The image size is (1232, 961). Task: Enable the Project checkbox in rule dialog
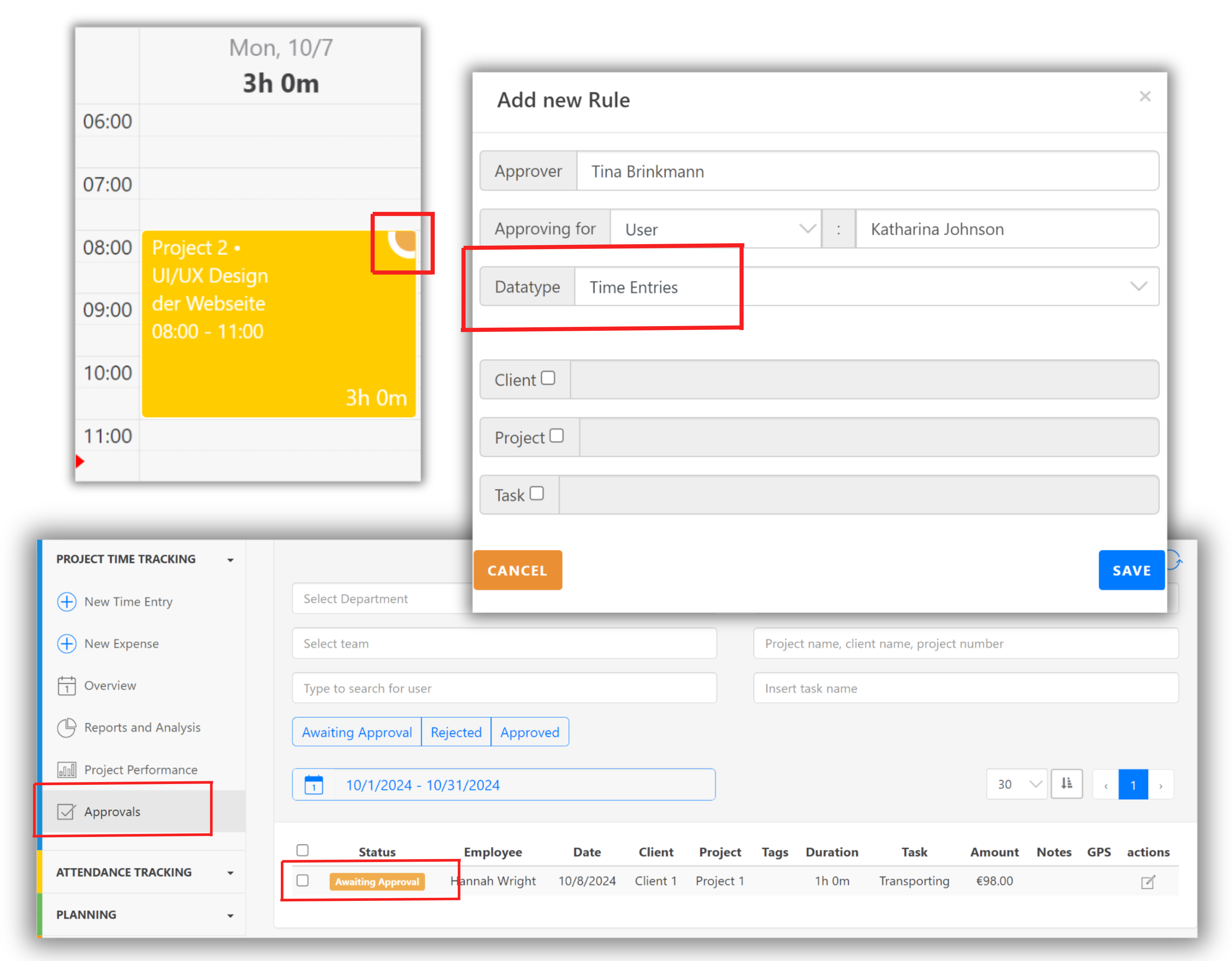point(556,436)
